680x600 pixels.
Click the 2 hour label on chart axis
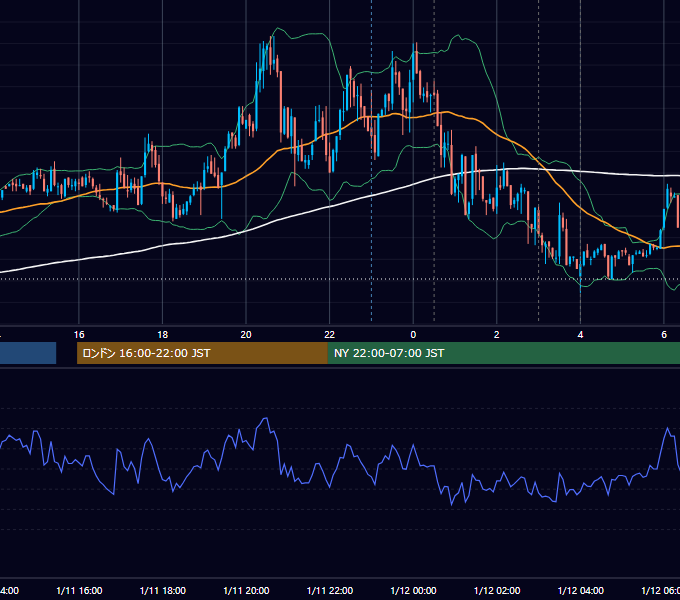(497, 335)
